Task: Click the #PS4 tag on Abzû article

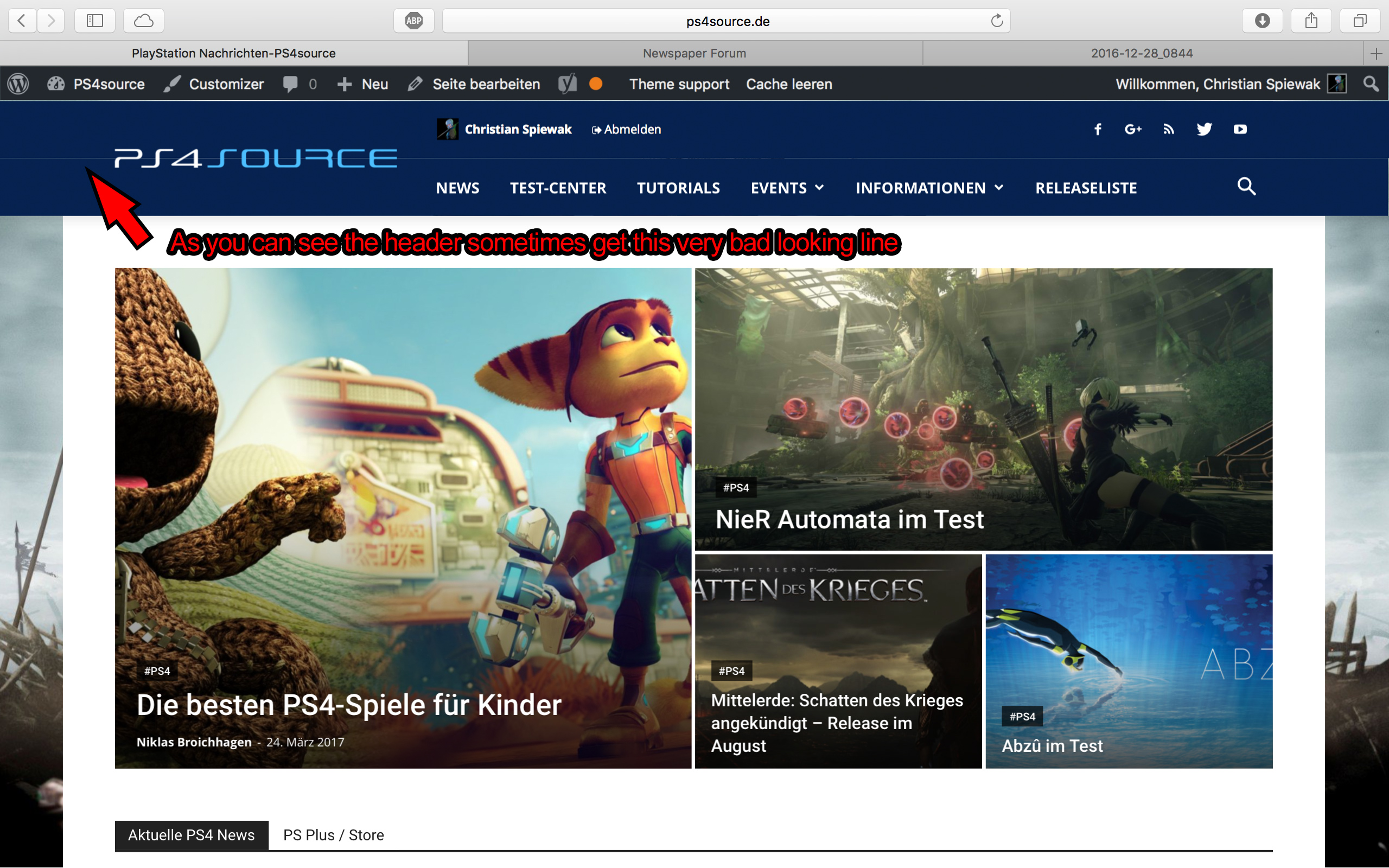Action: pyautogui.click(x=1022, y=717)
